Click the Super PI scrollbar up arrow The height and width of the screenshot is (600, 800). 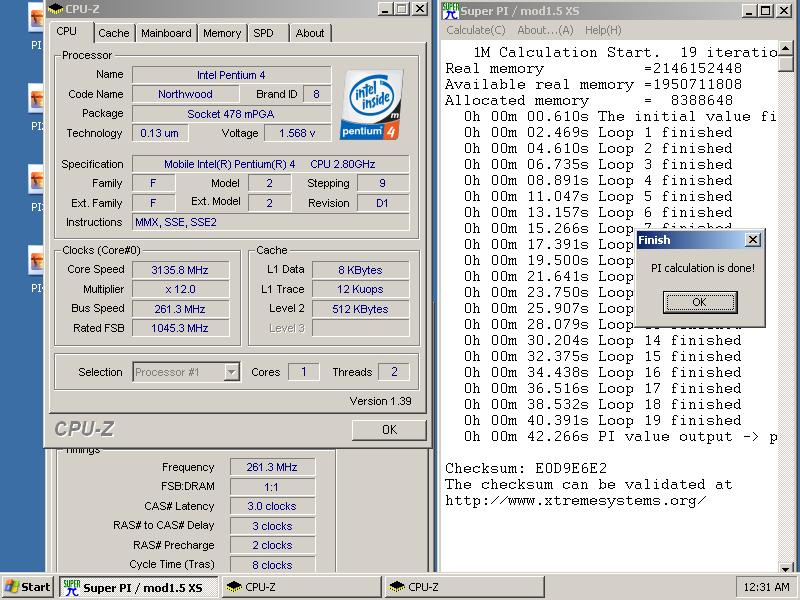[x=785, y=48]
